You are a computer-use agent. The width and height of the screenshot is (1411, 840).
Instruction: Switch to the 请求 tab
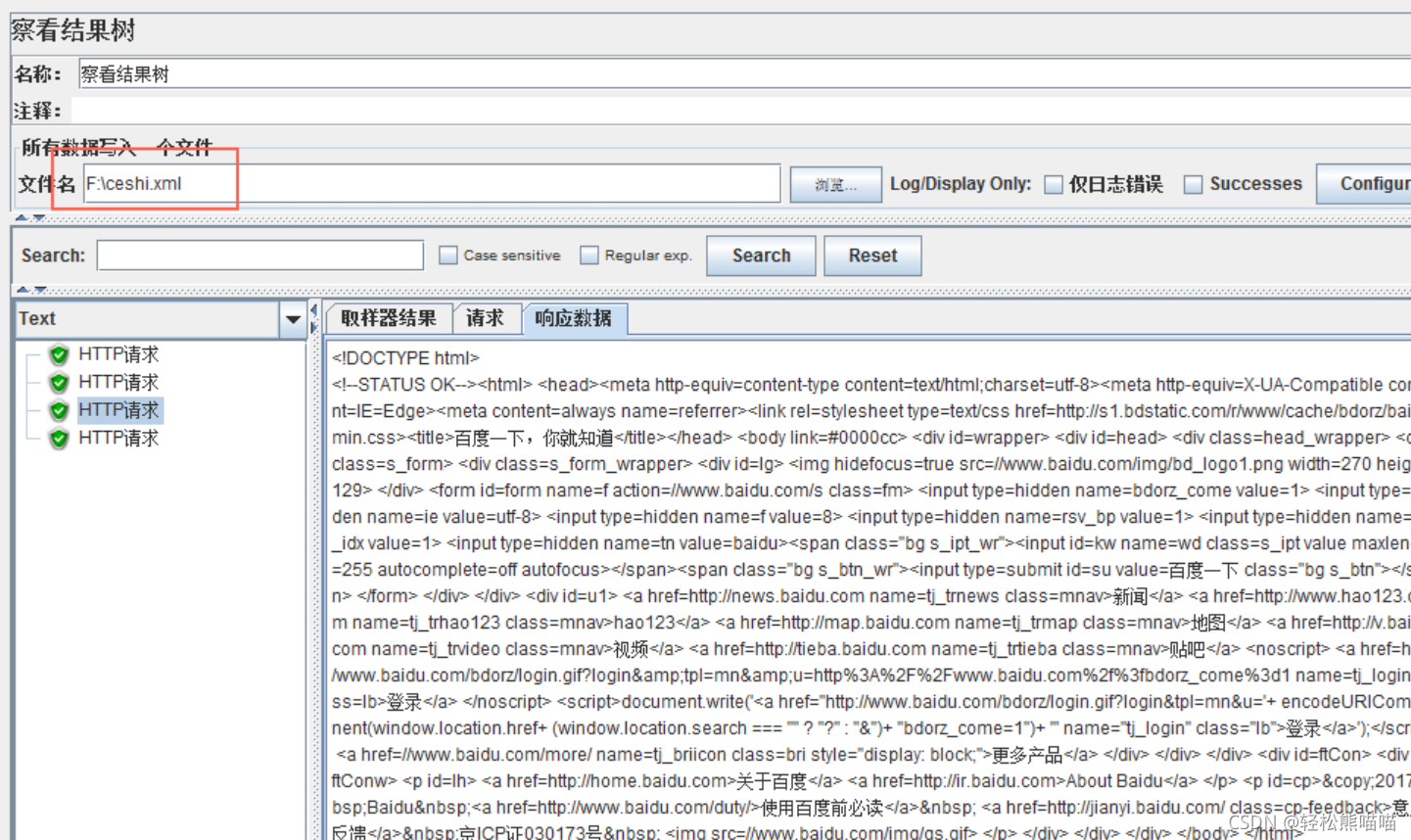[x=485, y=318]
